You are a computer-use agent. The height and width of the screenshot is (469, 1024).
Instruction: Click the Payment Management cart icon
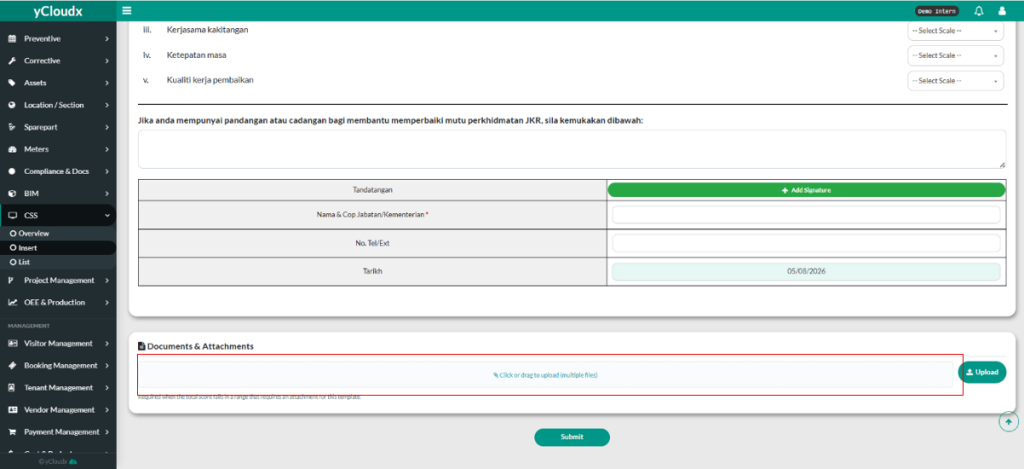[12, 432]
